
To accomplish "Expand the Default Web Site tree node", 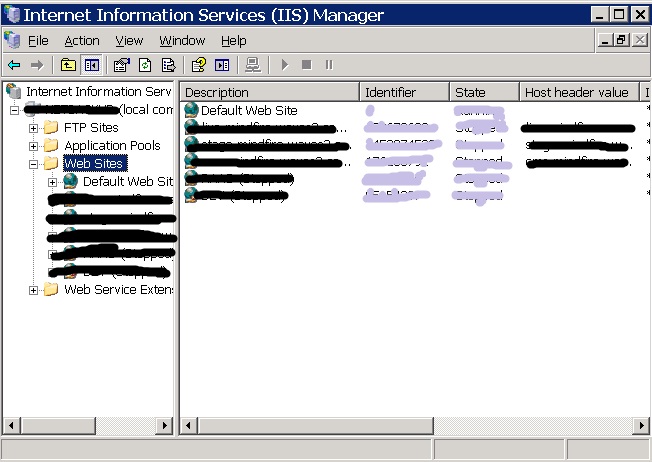I will pos(52,182).
